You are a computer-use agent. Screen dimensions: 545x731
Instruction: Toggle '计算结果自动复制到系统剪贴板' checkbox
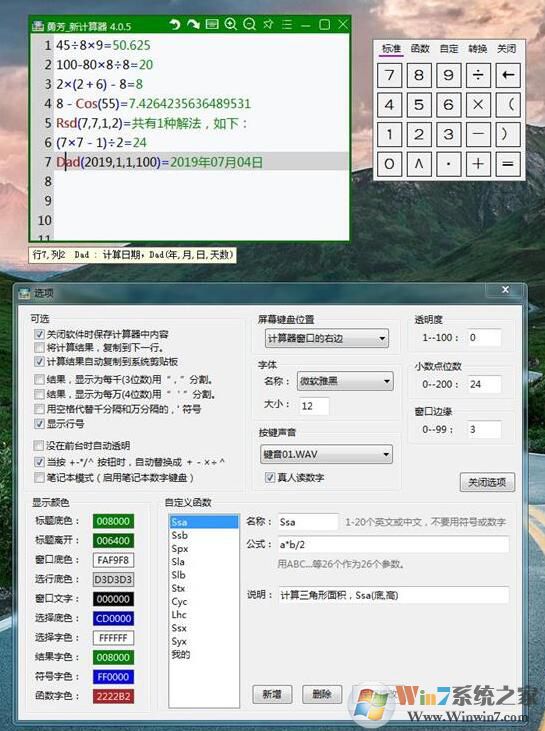click(39, 361)
